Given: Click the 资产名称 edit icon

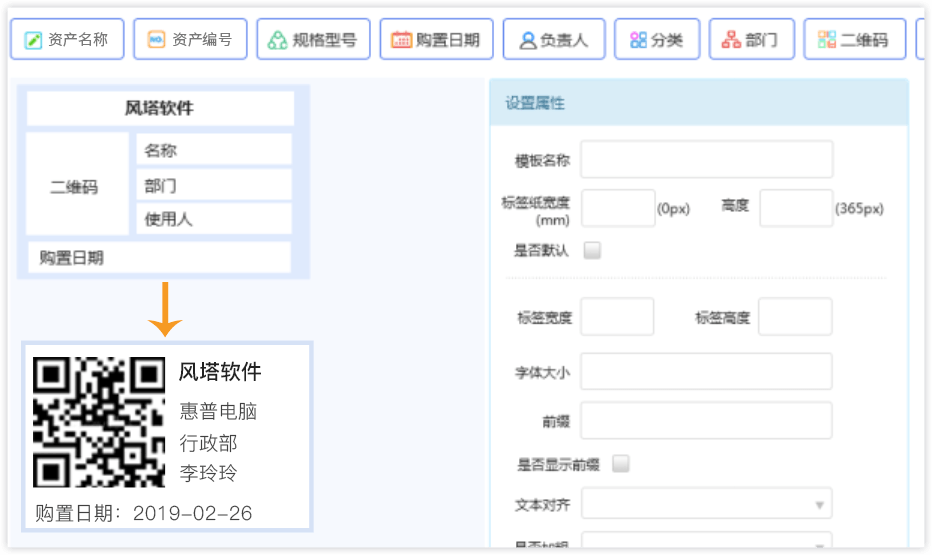Looking at the screenshot, I should 34,40.
